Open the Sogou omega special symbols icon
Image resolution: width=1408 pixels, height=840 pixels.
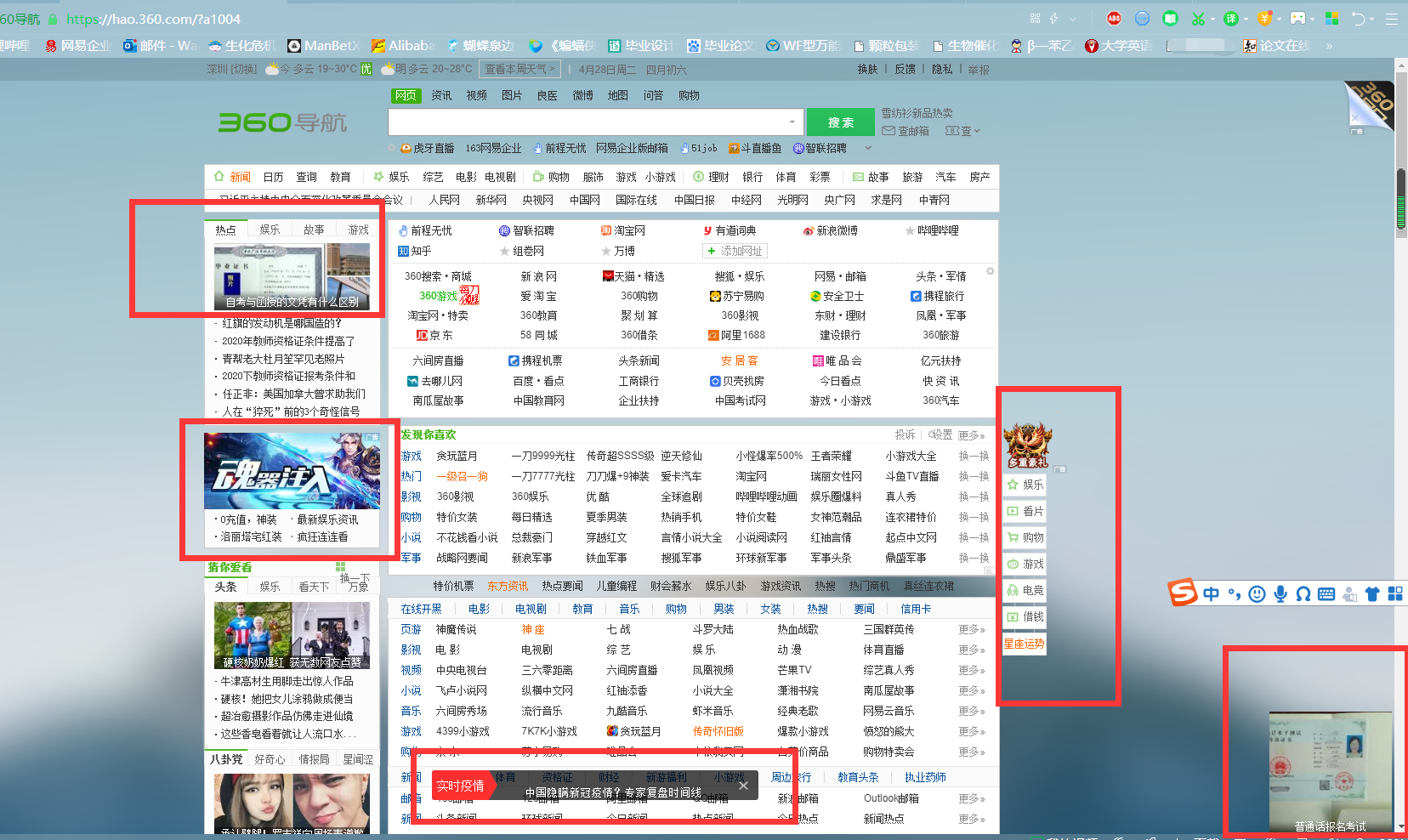pos(1303,594)
